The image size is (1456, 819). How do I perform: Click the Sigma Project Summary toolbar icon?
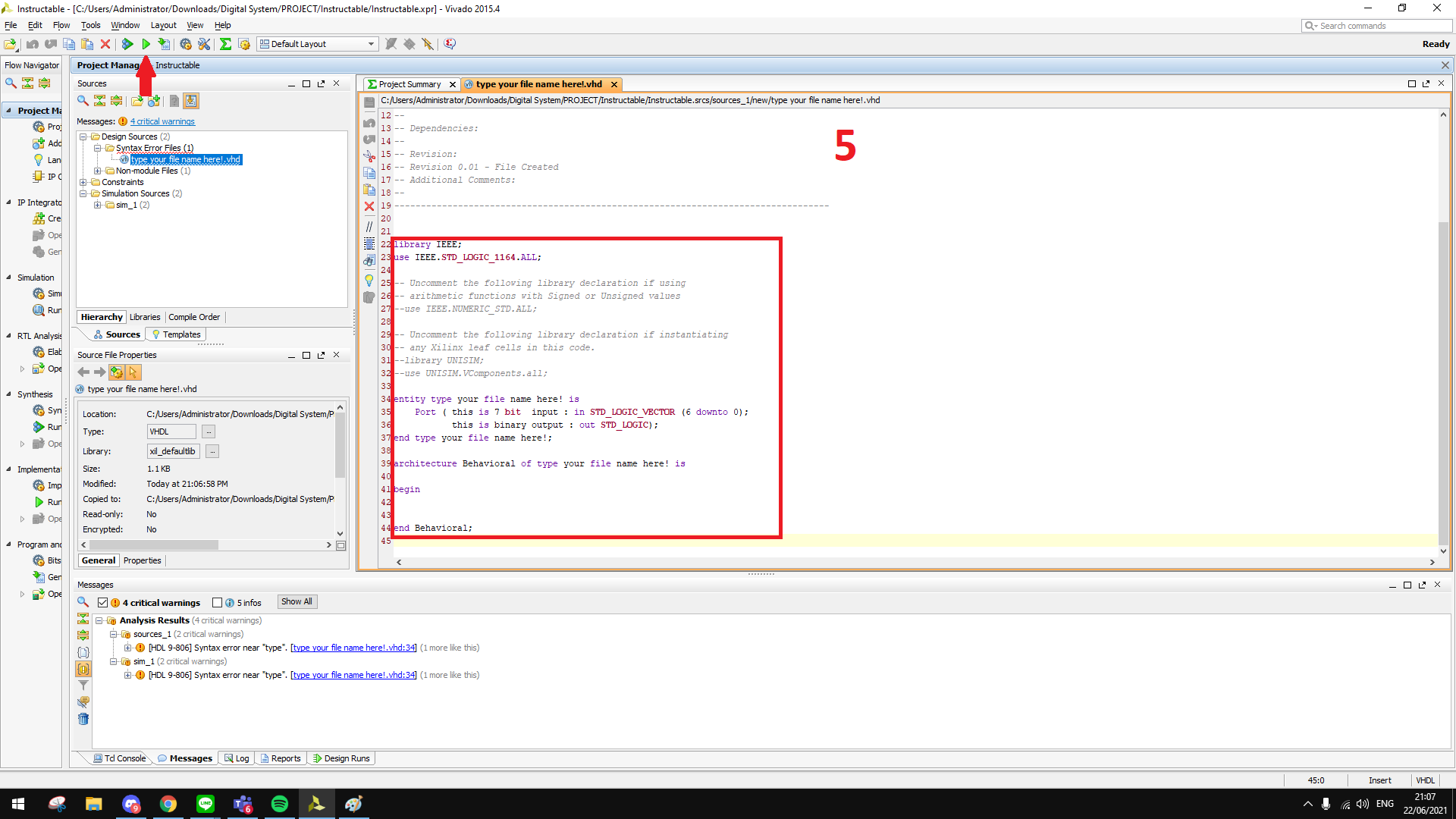point(225,44)
